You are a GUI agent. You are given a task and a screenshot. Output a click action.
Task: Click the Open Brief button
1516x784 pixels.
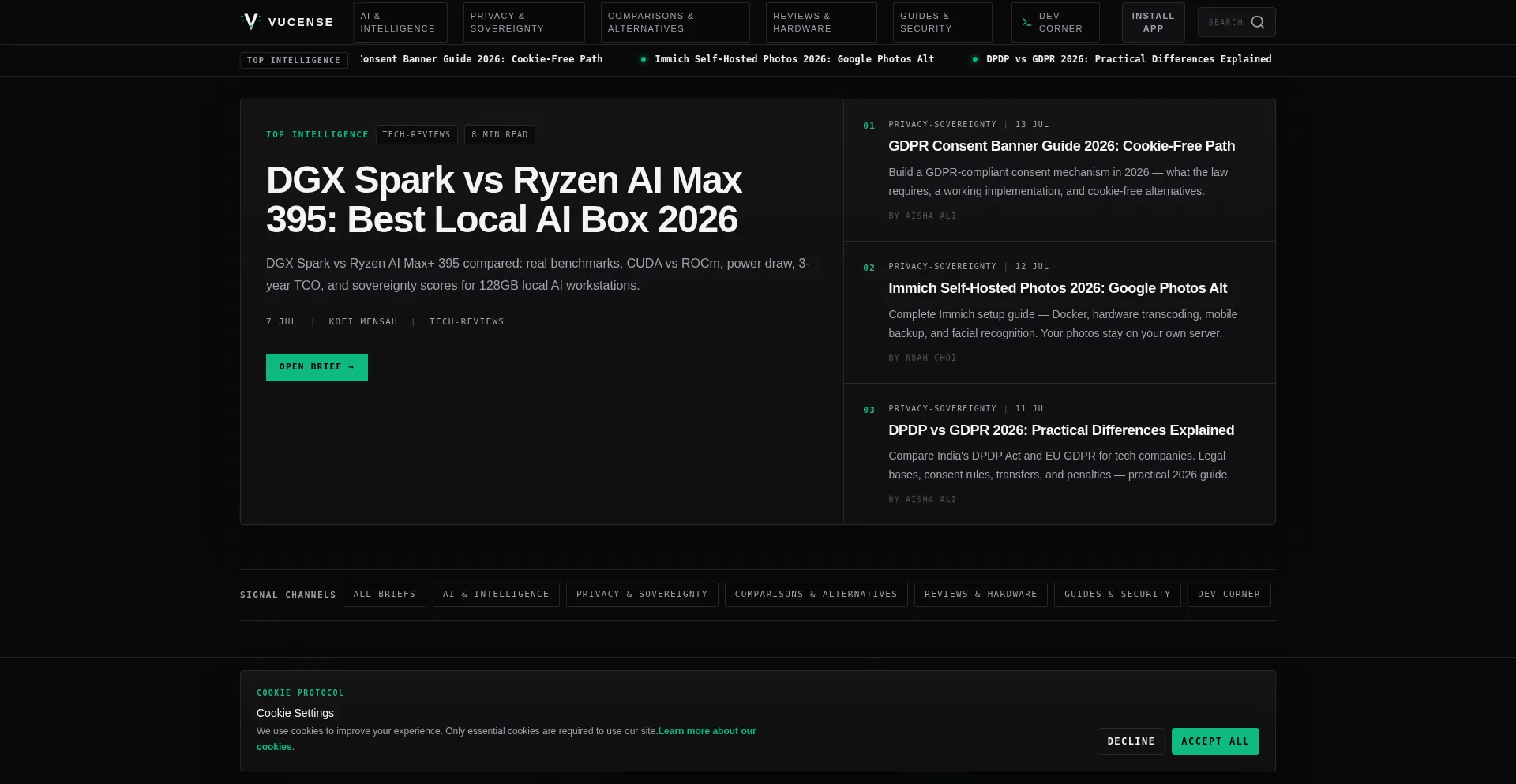tap(317, 367)
